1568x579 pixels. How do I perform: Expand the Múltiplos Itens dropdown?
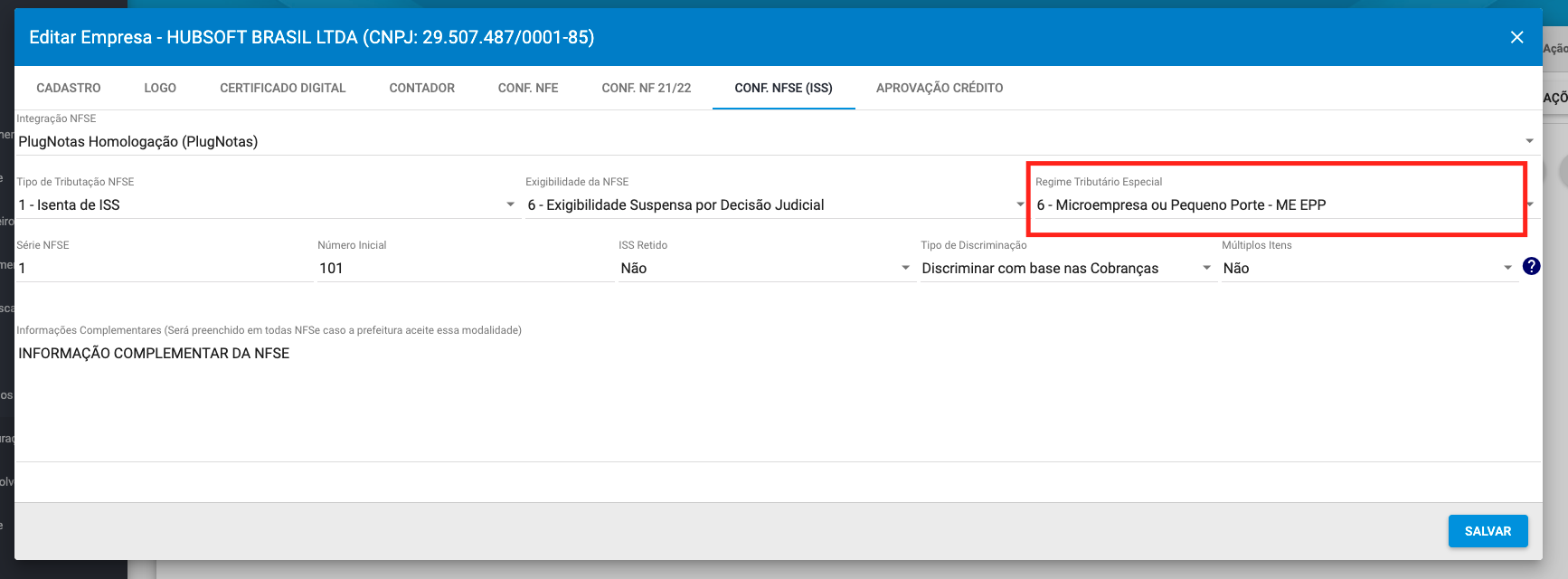[1366, 268]
